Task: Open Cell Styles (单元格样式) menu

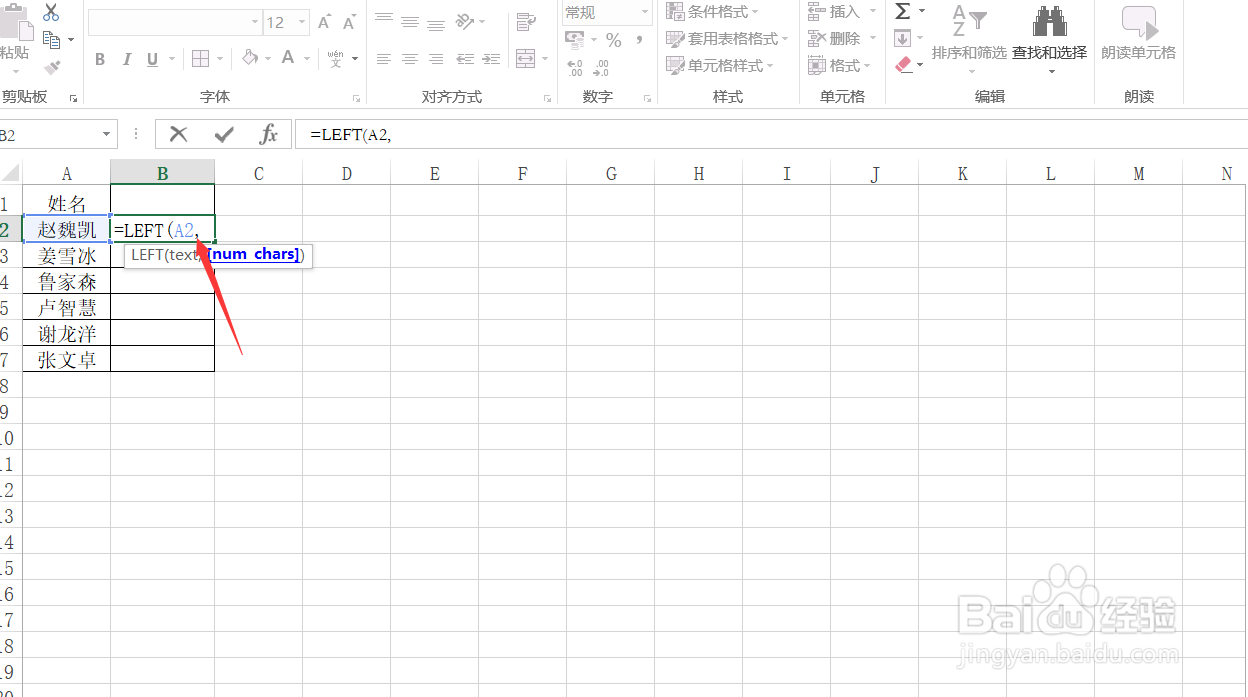Action: point(720,65)
